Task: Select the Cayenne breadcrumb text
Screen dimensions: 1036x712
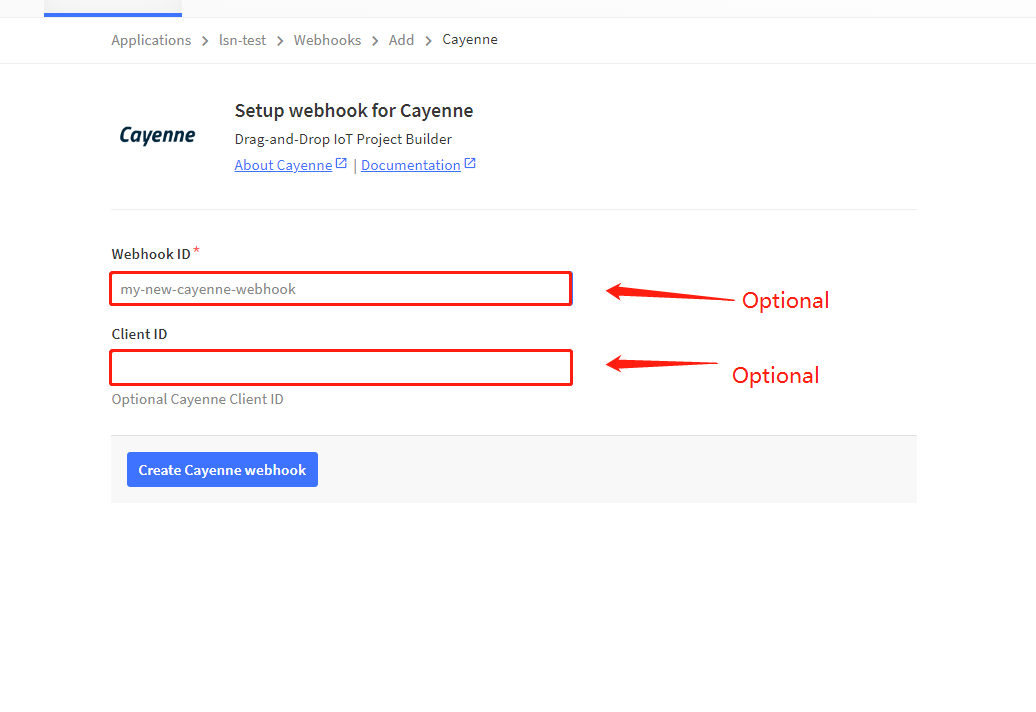Action: click(470, 40)
